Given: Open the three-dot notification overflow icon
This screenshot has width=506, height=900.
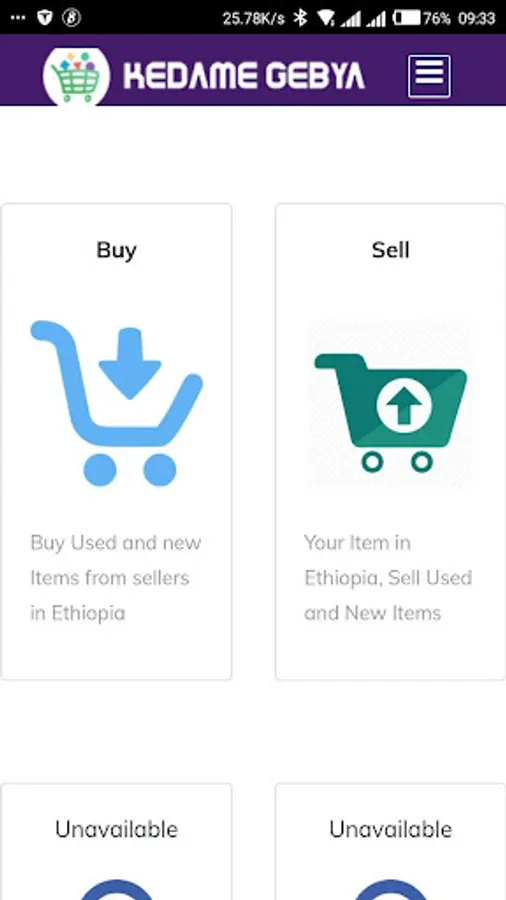Looking at the screenshot, I should pos(18,18).
